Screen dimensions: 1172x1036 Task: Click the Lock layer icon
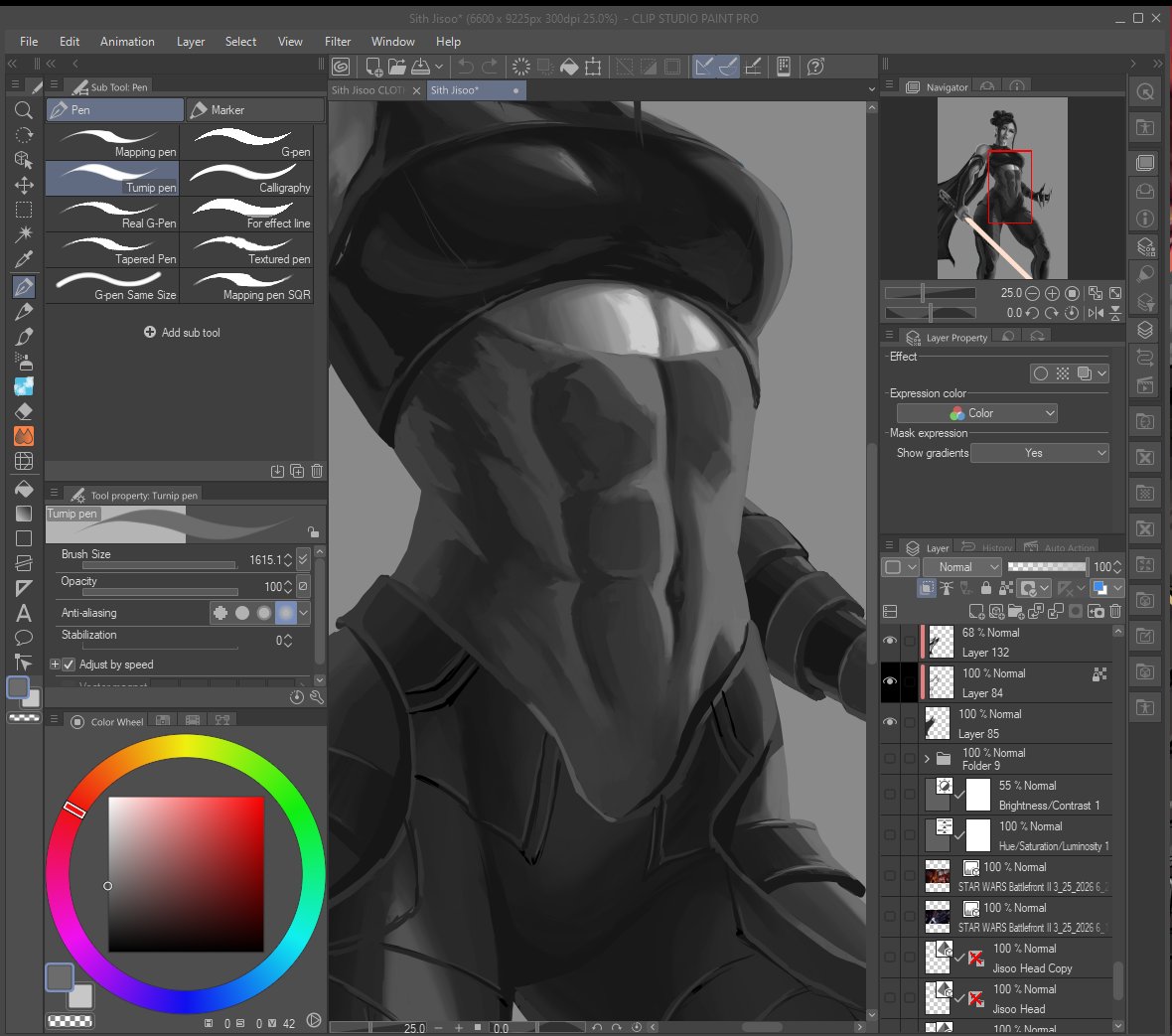pos(986,588)
